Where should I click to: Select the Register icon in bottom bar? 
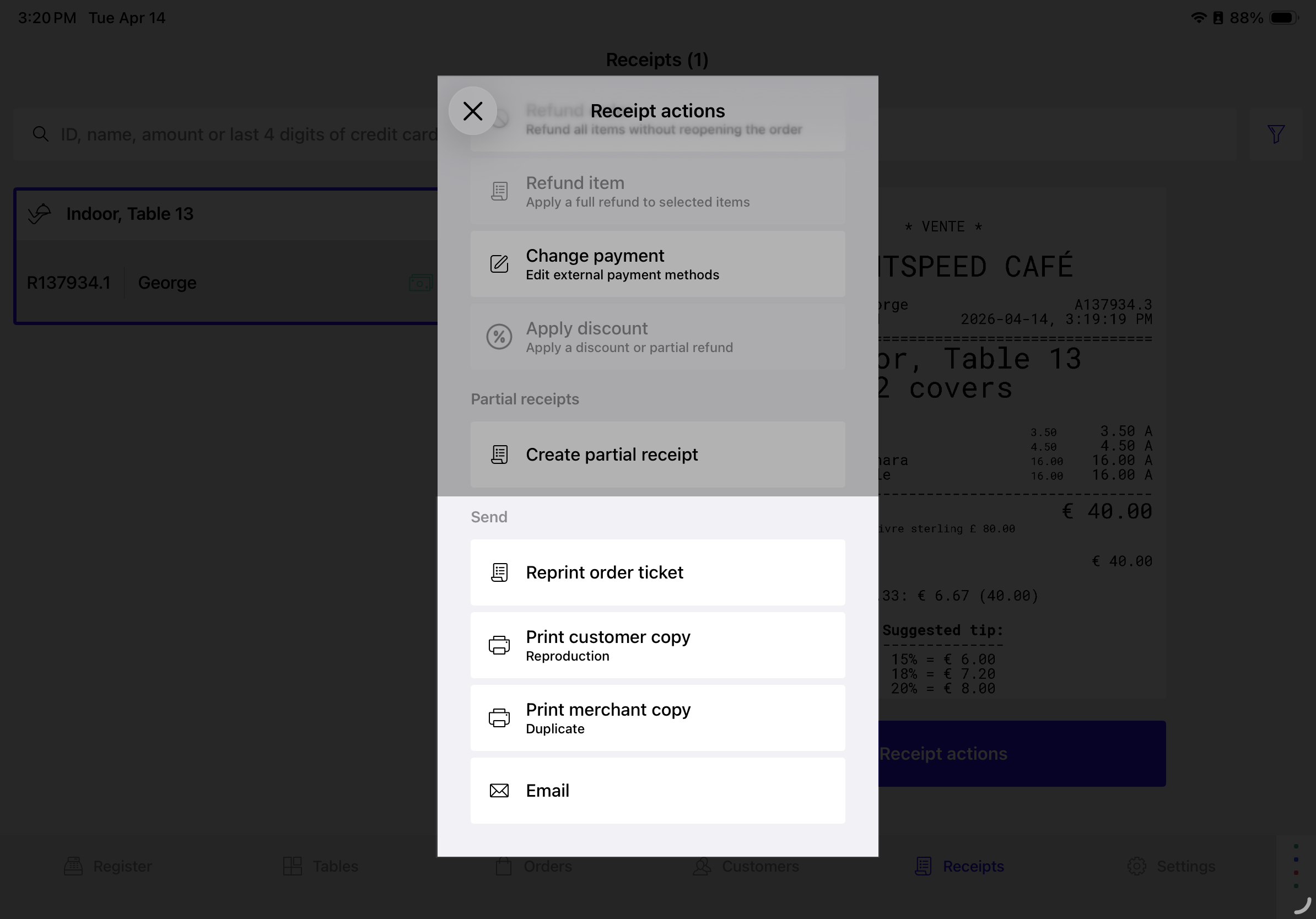coord(73,866)
